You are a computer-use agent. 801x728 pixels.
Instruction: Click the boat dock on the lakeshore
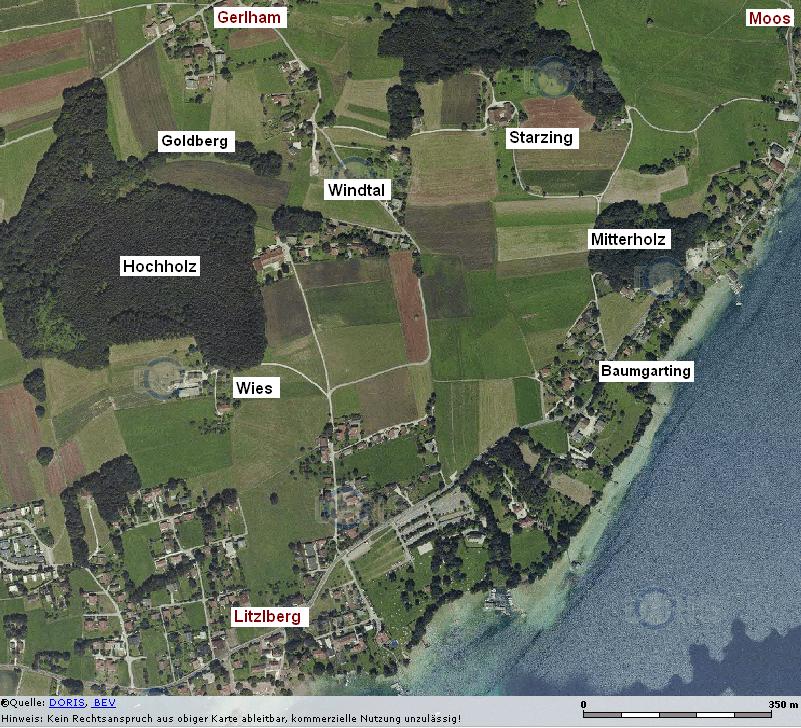pos(499,600)
